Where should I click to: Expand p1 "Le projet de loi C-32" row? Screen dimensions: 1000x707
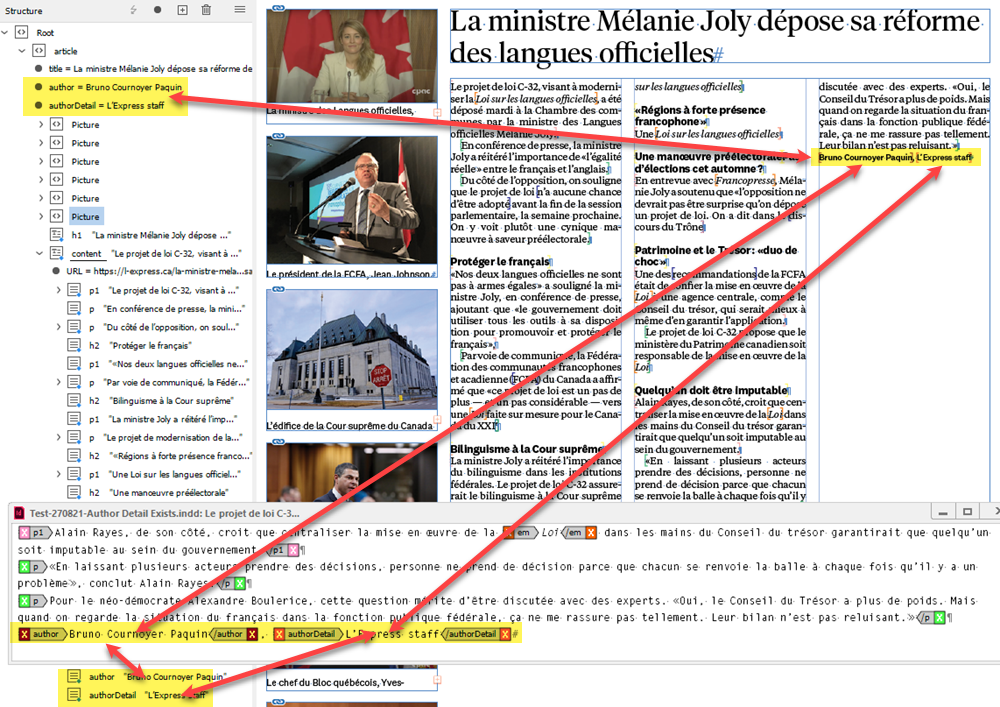[x=58, y=290]
